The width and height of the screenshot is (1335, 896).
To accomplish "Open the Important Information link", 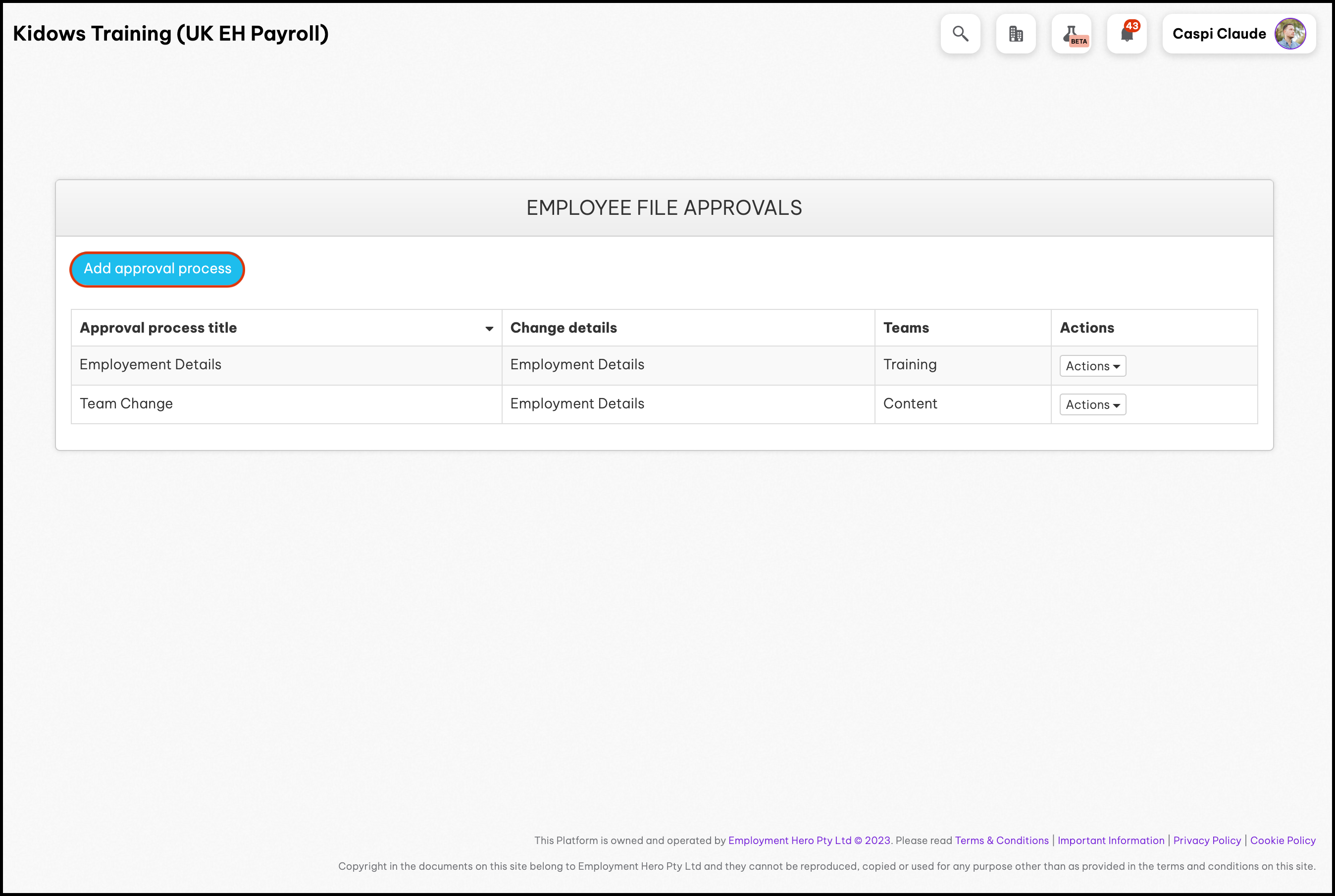I will click(x=1110, y=841).
